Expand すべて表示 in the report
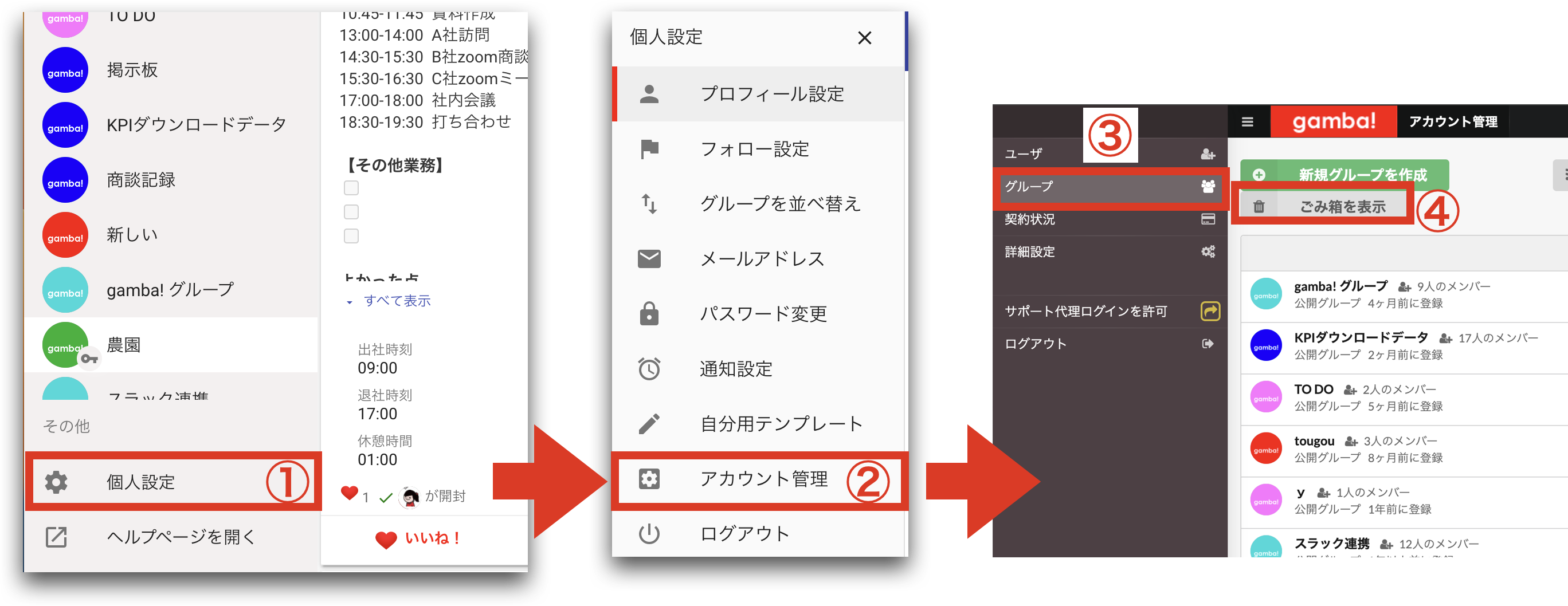Image resolution: width=1568 pixels, height=606 pixels. (389, 301)
